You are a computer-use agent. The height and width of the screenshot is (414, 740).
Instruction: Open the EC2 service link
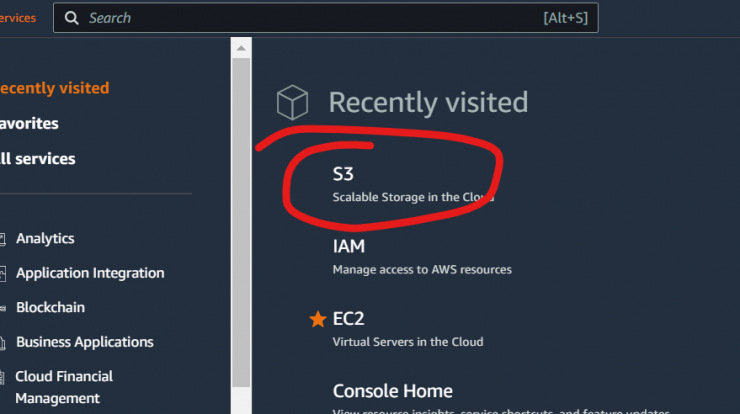(349, 319)
